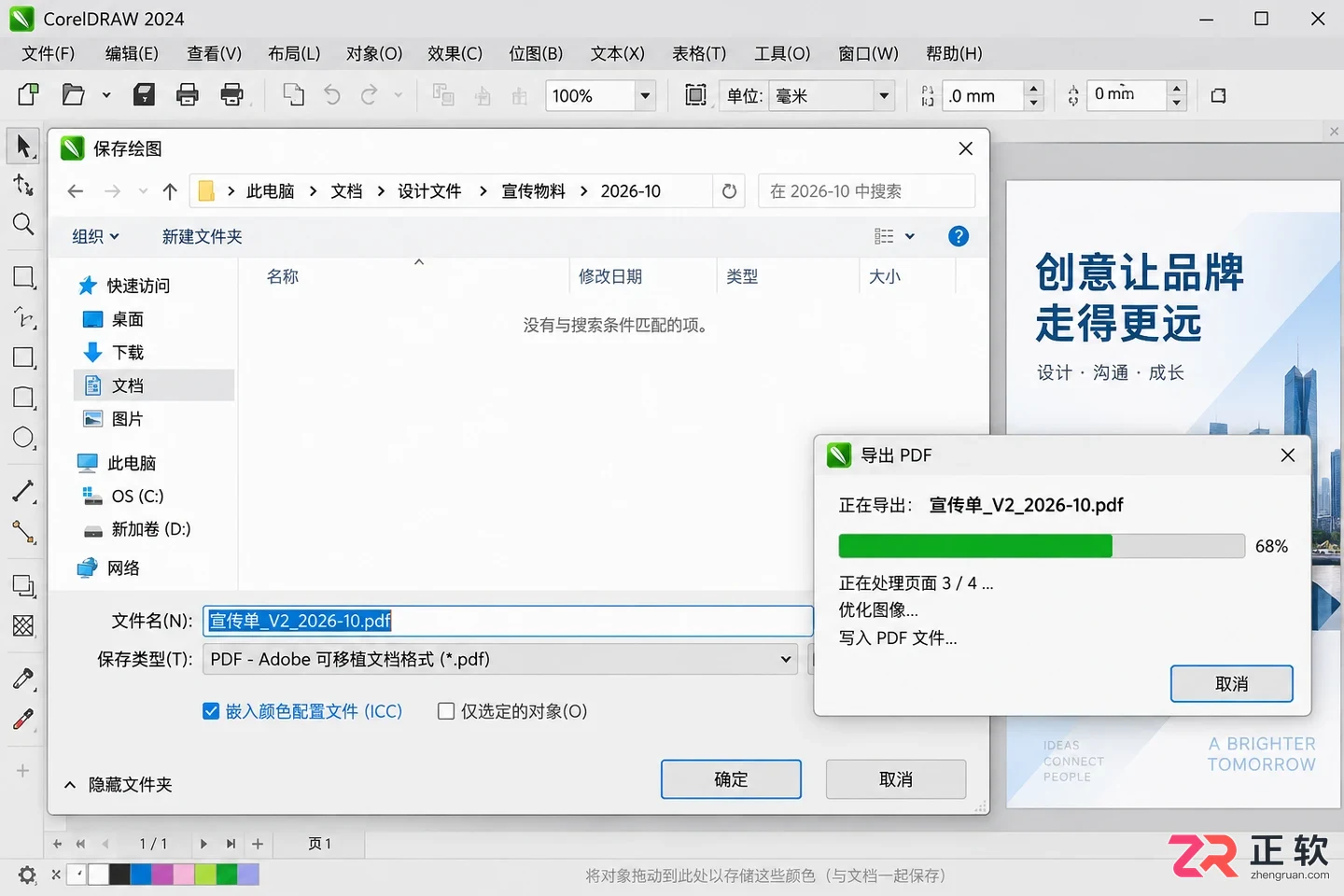Open the units dropdown showing 毫米

pyautogui.click(x=884, y=95)
